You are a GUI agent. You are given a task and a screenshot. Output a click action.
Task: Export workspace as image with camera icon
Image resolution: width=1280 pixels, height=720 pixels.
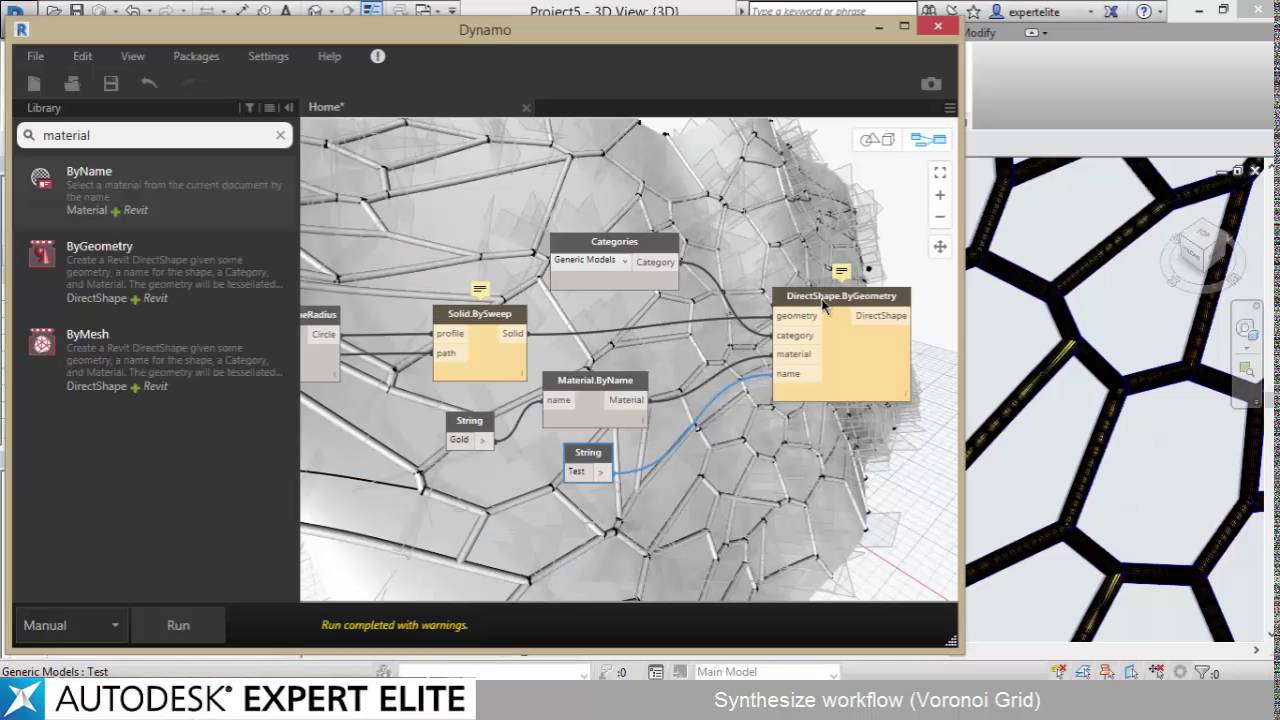[x=931, y=84]
